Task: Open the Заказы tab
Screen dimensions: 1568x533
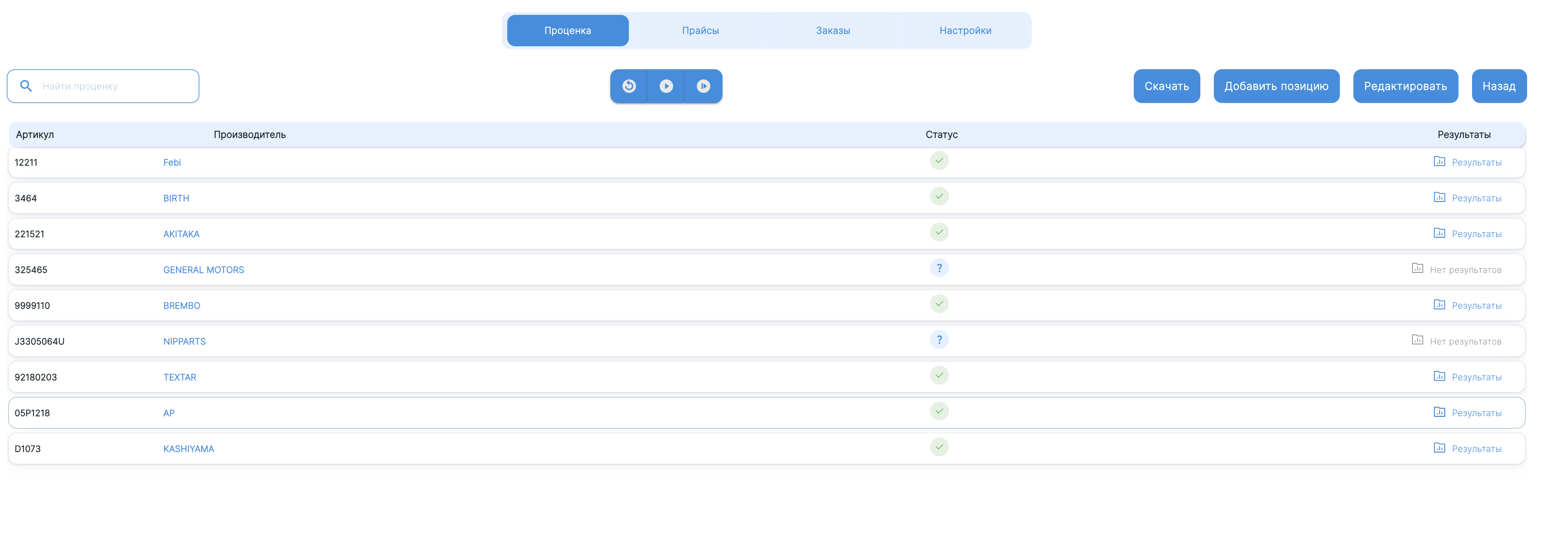Action: [833, 30]
